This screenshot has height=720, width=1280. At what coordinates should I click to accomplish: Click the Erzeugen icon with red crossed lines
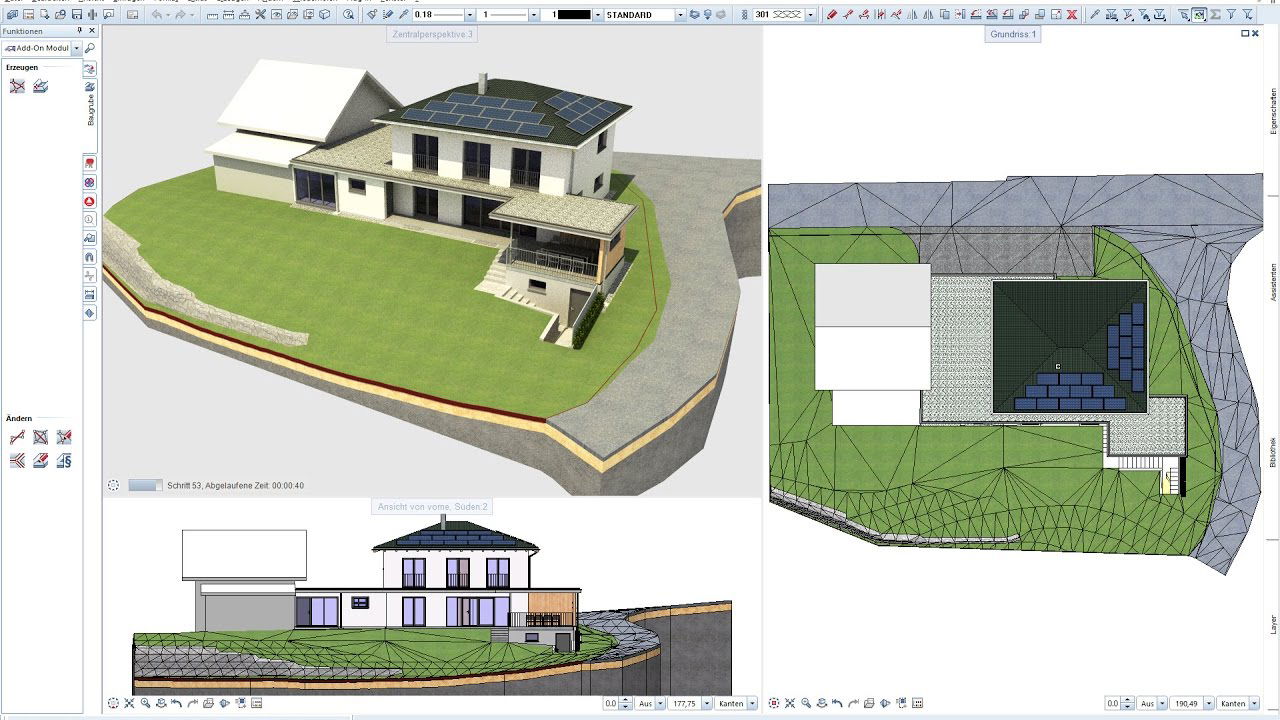17,87
